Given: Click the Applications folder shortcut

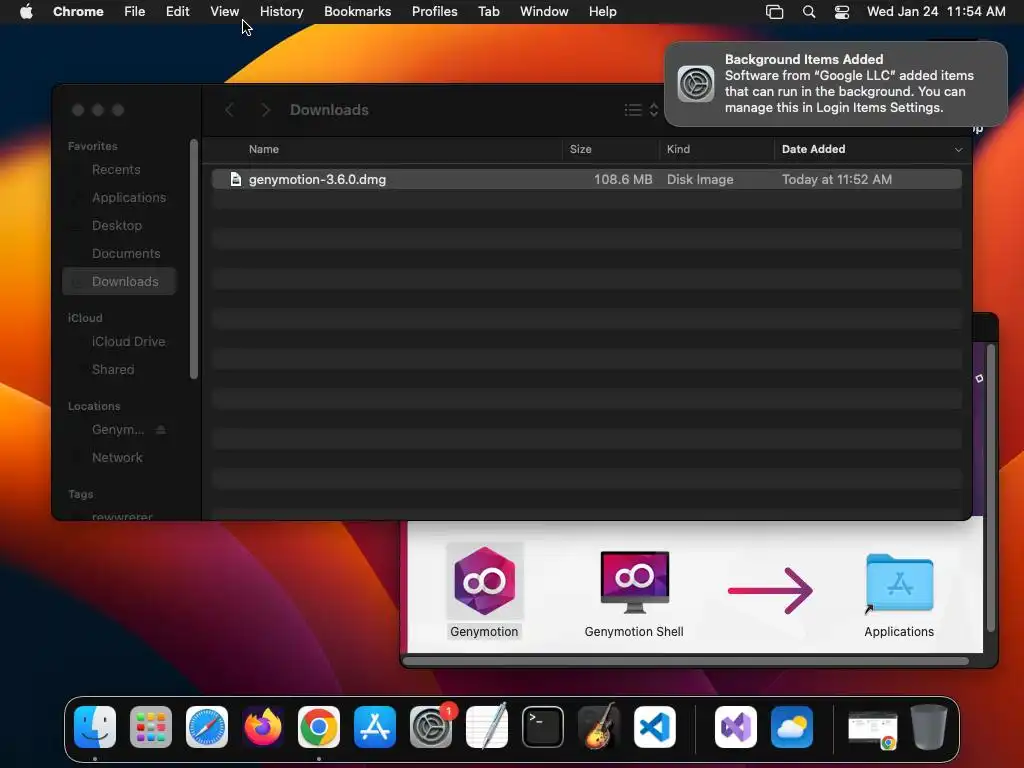Looking at the screenshot, I should 899,583.
